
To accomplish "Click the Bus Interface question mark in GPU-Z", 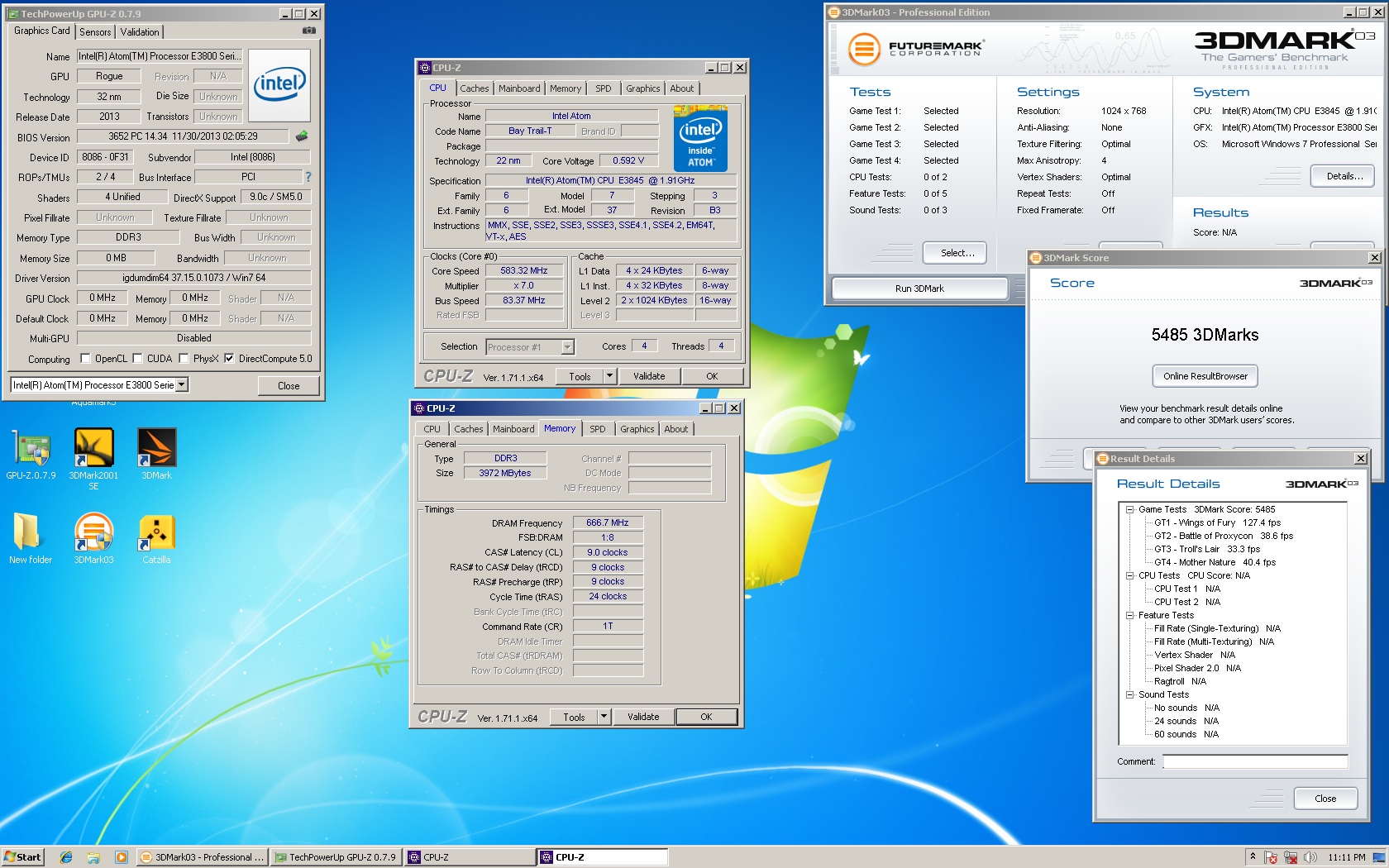I will (308, 177).
